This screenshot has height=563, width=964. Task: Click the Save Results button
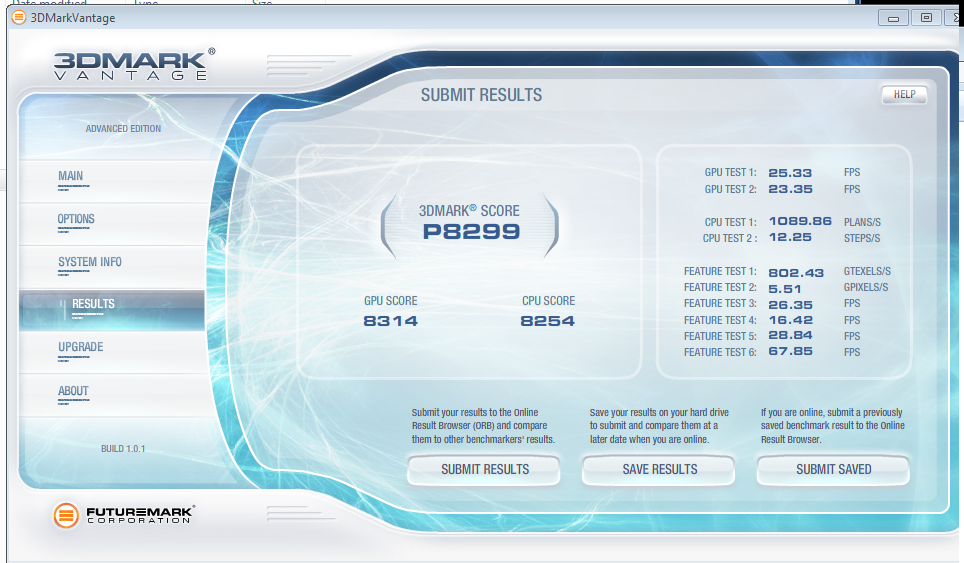[x=659, y=470]
